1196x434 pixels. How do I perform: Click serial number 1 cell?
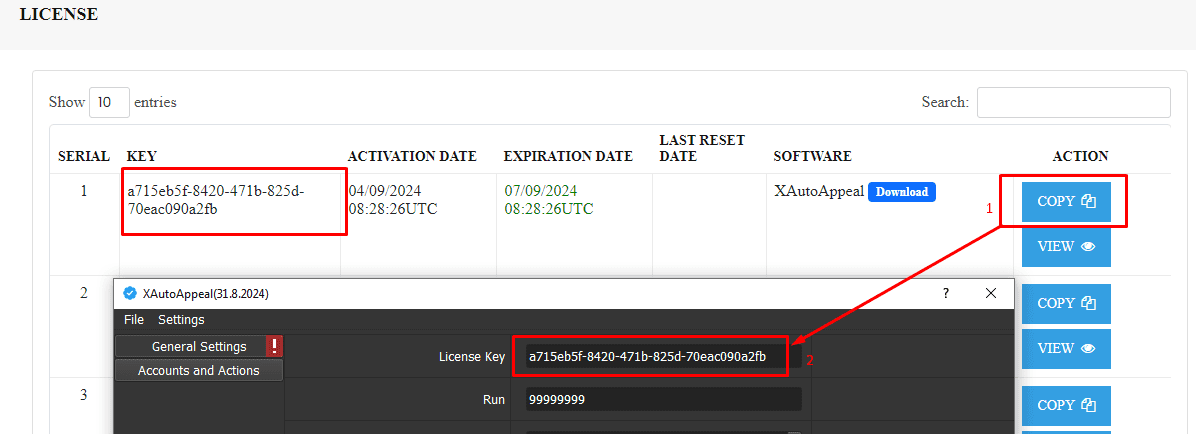(x=84, y=191)
